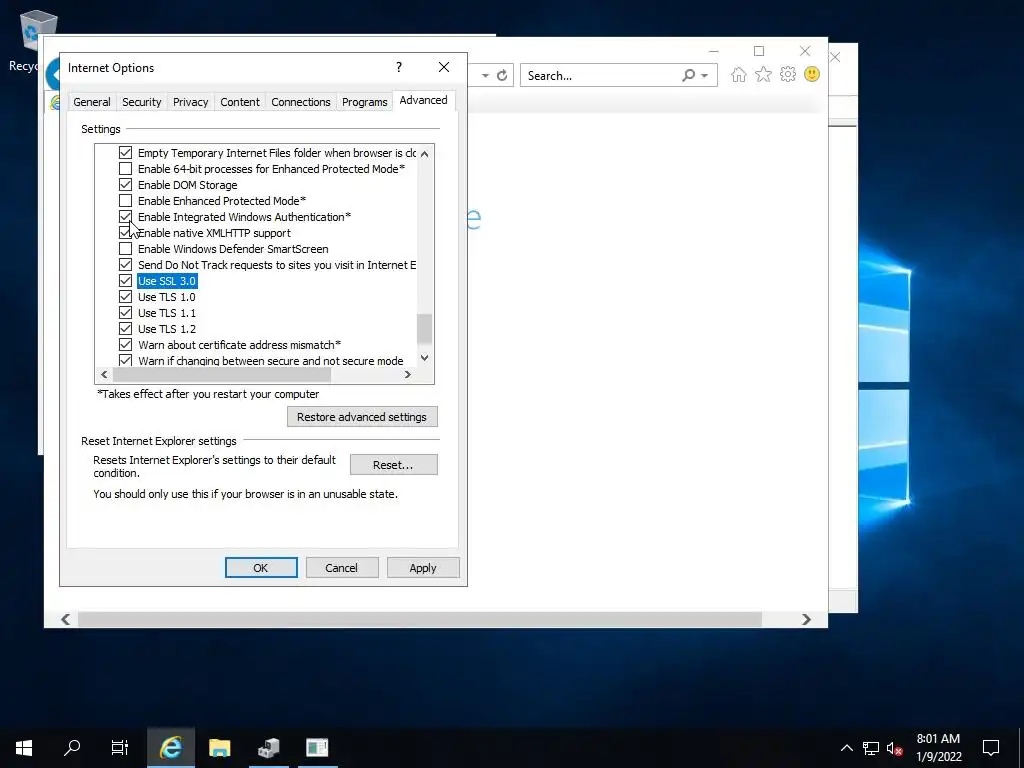1024x768 pixels.
Task: Toggle Send Do Not Track requests checkbox
Action: [x=125, y=264]
